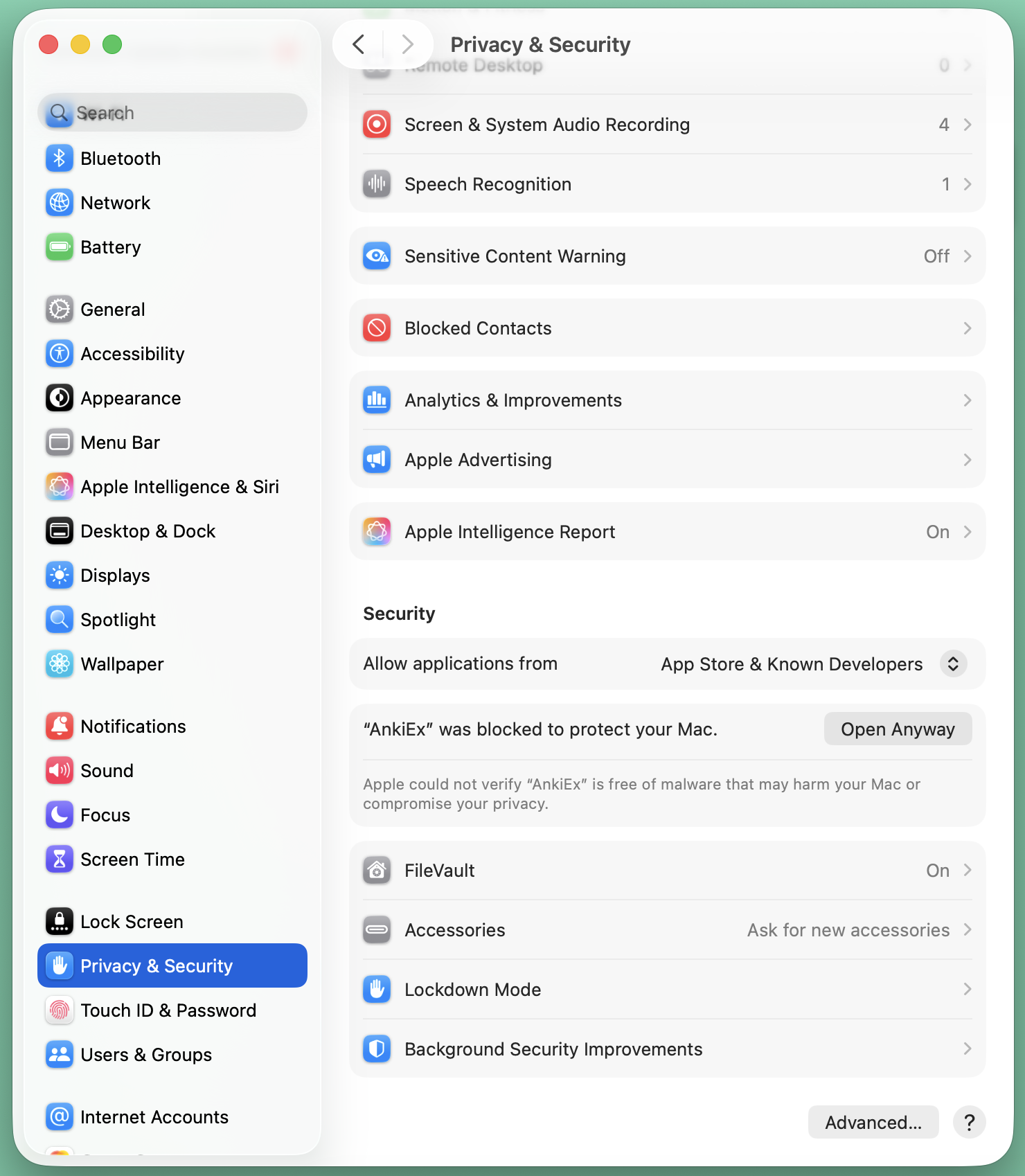Open Users & Groups pane
1025x1176 pixels.
[x=172, y=1055]
